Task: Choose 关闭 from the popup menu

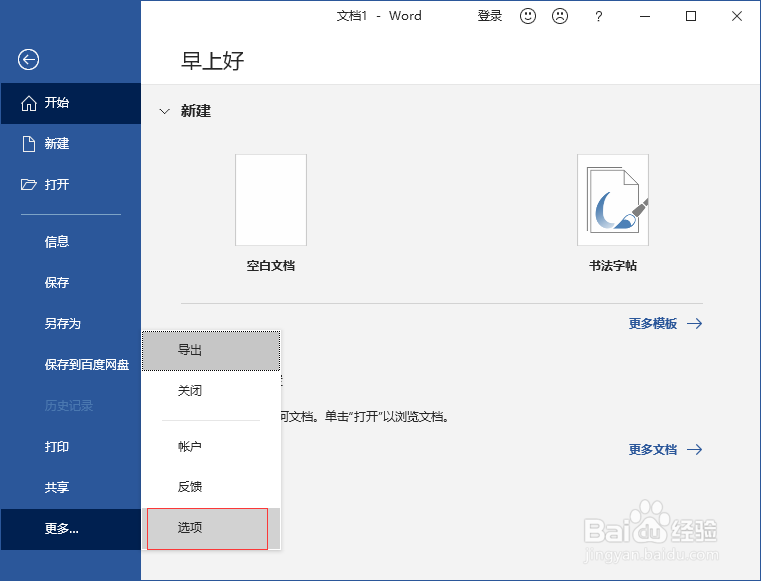Action: coord(211,391)
